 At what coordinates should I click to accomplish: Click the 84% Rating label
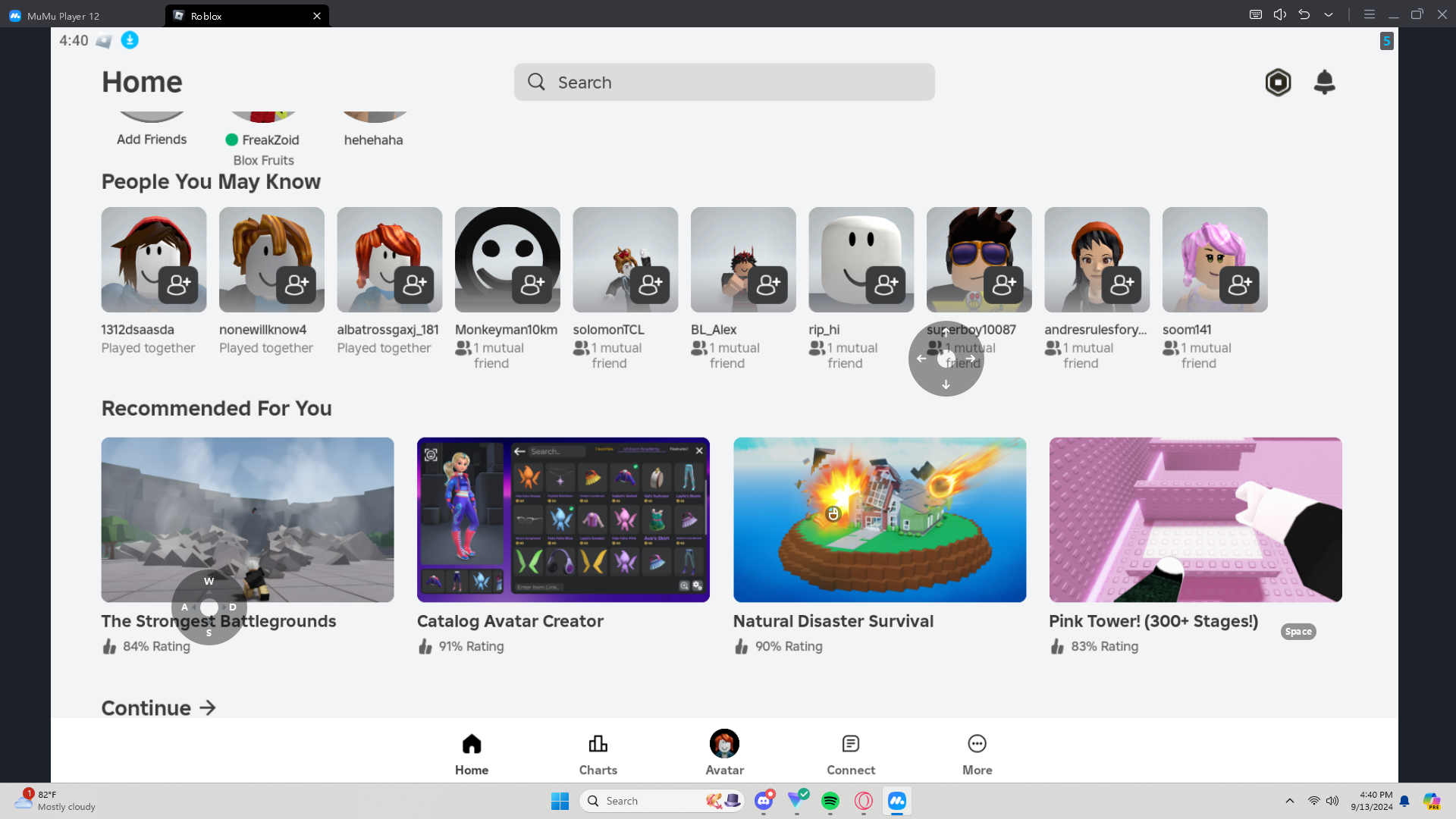click(x=156, y=646)
